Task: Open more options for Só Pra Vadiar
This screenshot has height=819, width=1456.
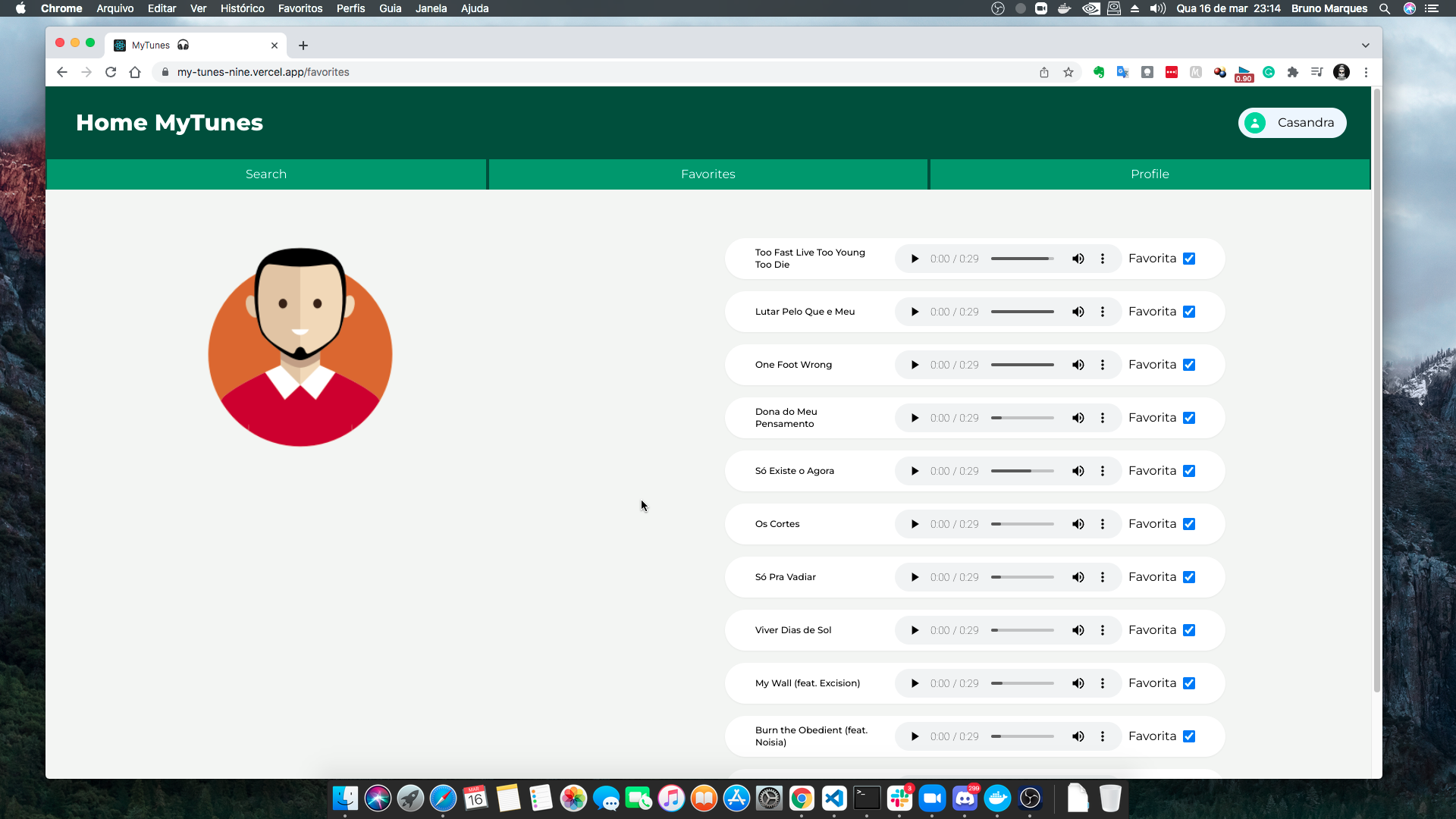Action: (1103, 577)
